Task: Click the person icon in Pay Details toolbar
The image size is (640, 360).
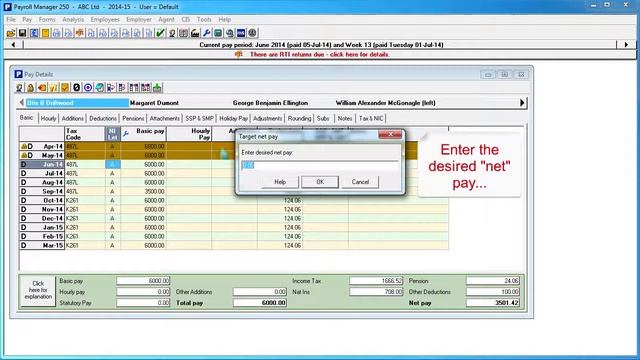Action: click(x=19, y=87)
